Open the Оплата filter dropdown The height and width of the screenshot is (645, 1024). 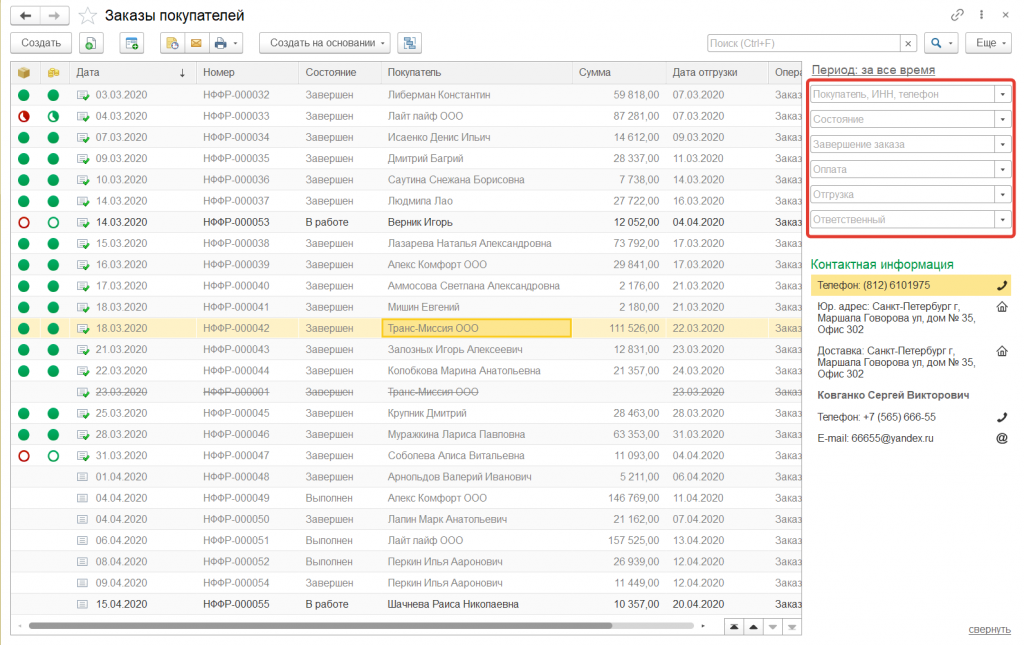coord(1002,169)
